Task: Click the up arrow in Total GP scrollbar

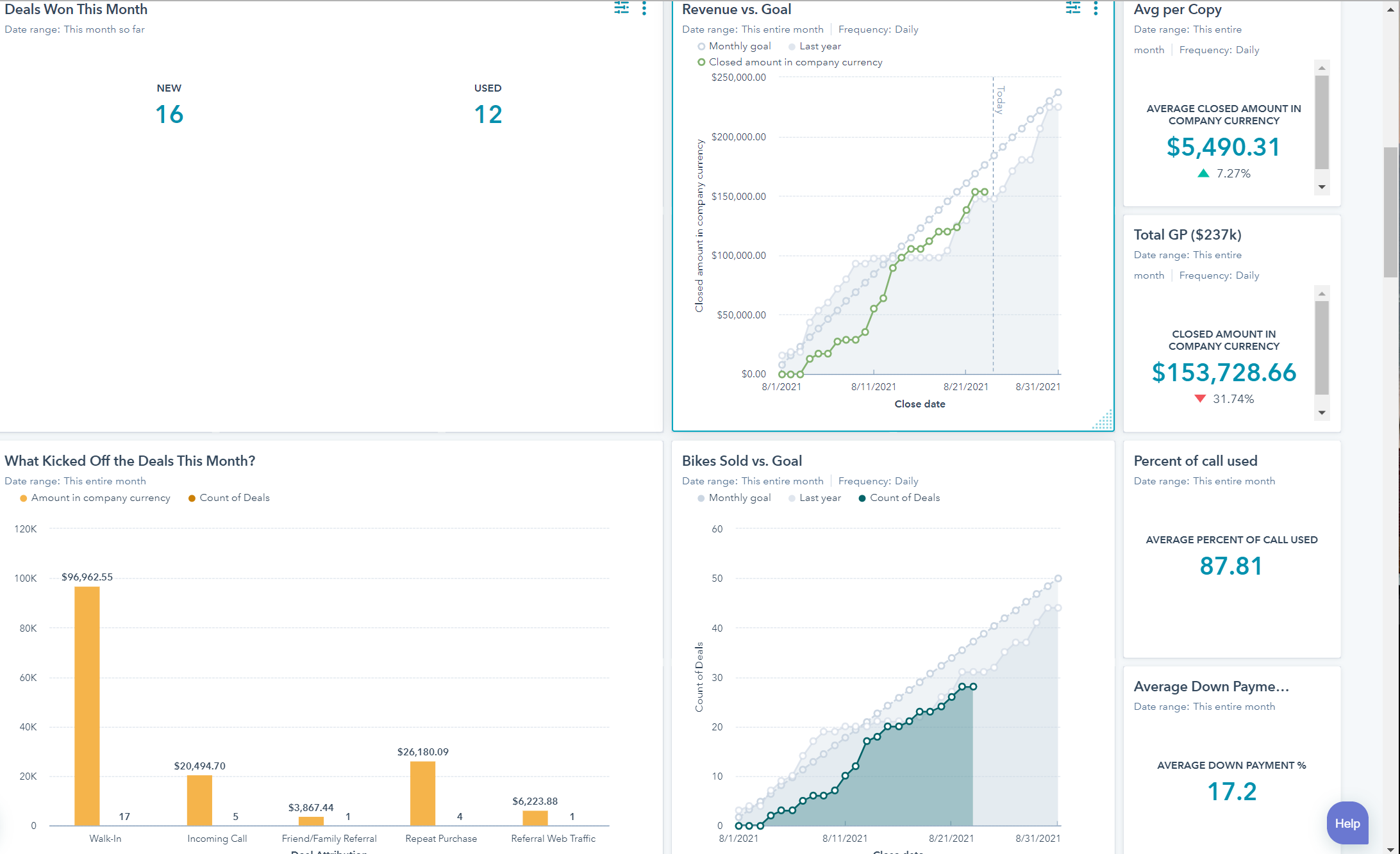Action: [1322, 293]
